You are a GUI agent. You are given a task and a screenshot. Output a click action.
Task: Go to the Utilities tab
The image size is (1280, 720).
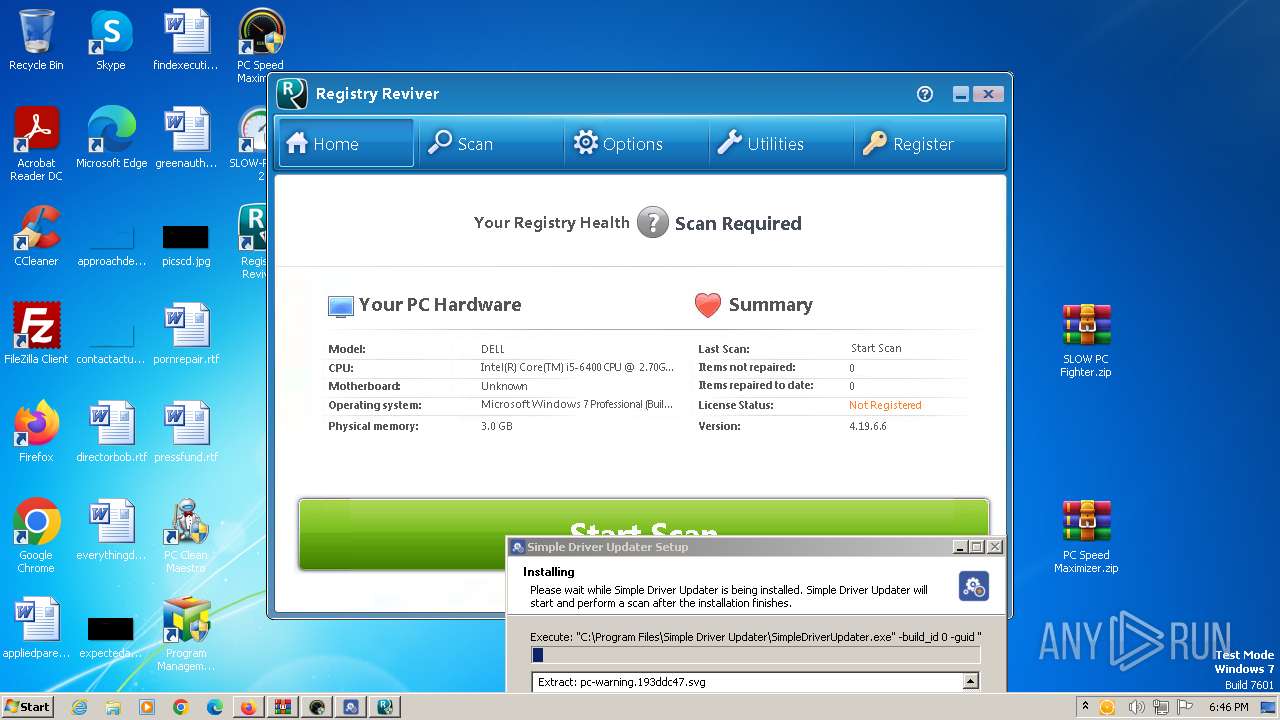[x=780, y=143]
